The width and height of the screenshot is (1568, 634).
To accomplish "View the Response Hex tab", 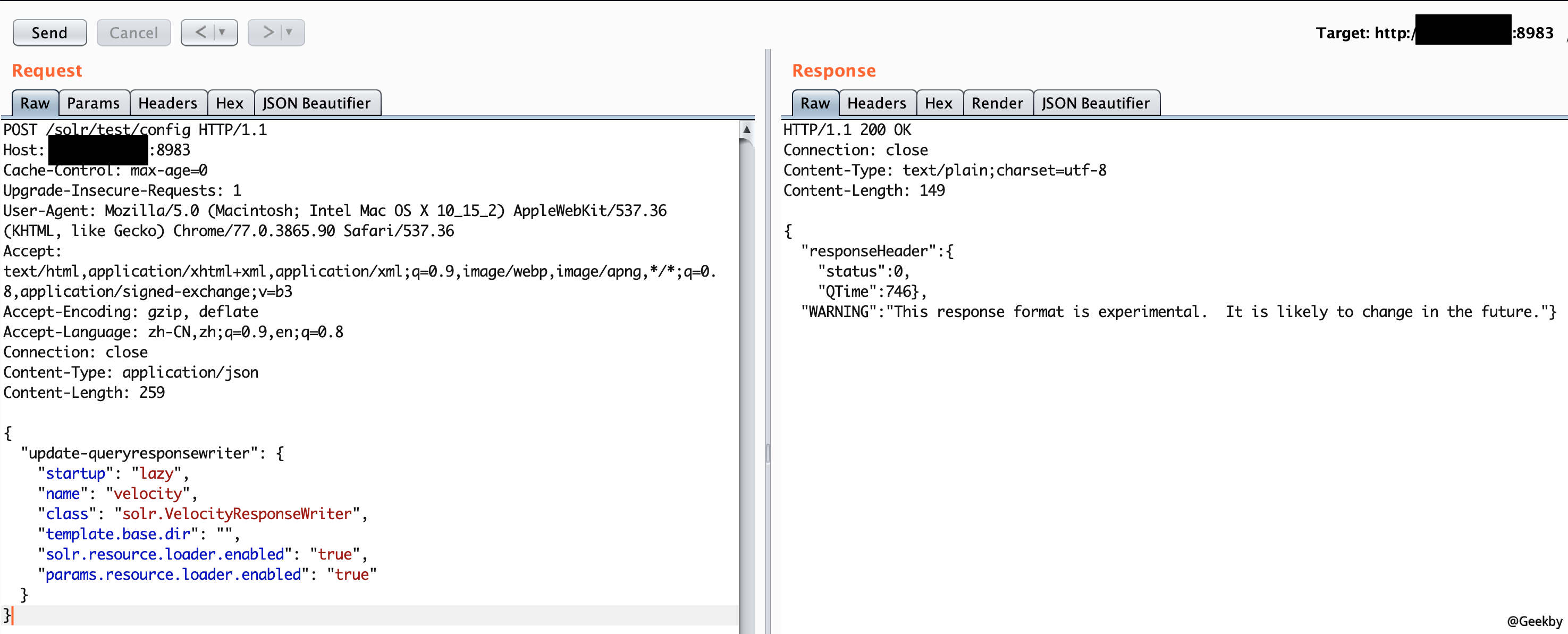I will 939,103.
